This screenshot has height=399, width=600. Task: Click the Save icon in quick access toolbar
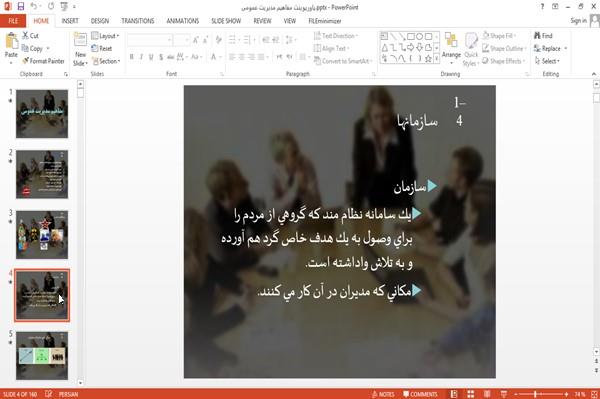click(21, 7)
